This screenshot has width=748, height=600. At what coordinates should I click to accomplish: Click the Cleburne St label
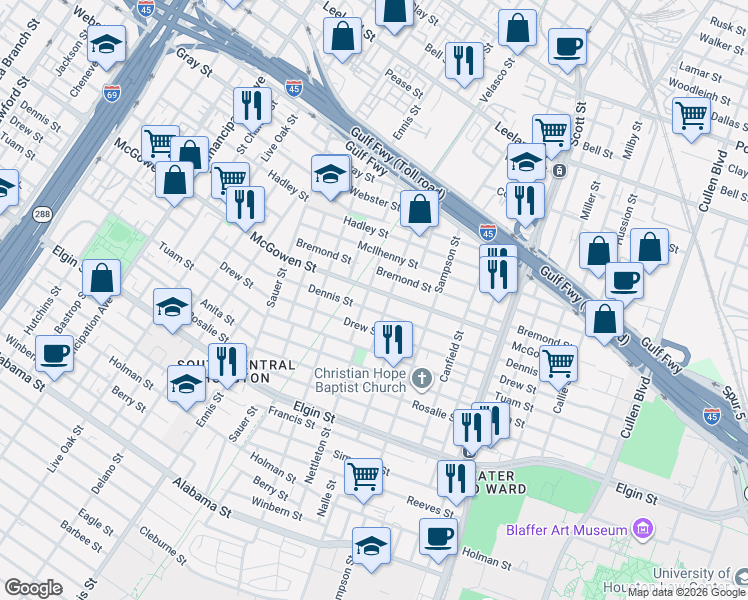coord(163,546)
